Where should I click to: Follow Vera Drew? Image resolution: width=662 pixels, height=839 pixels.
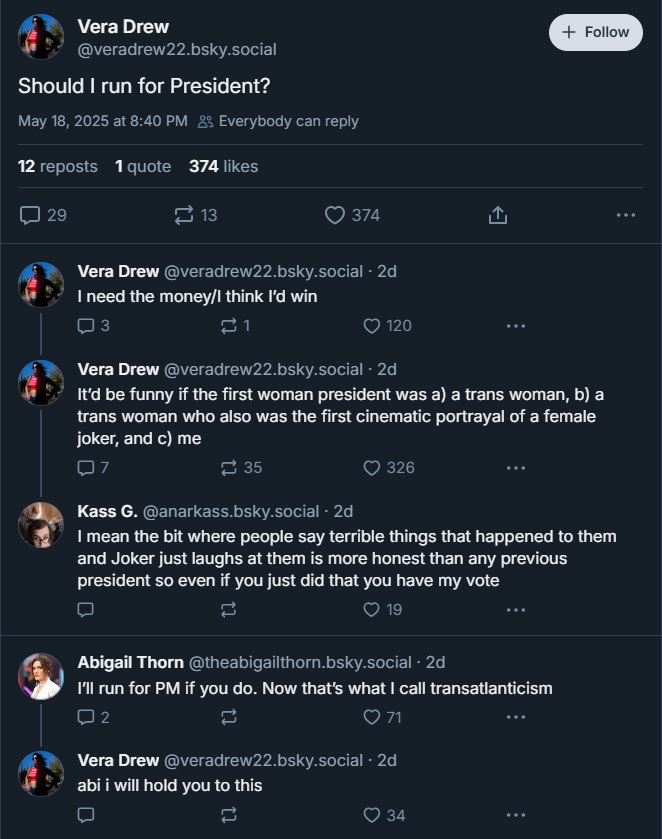pyautogui.click(x=596, y=32)
